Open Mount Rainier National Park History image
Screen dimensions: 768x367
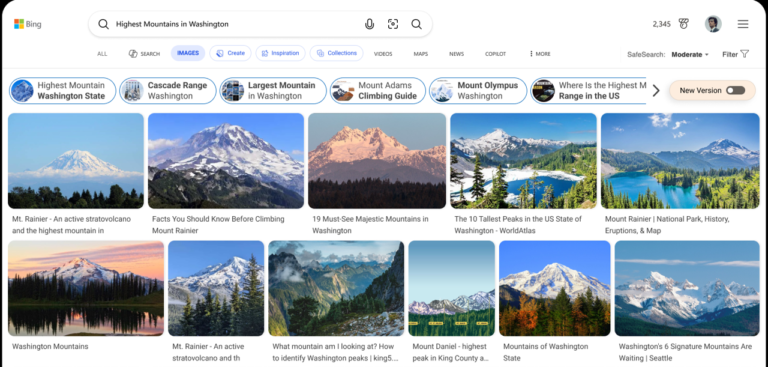[680, 161]
